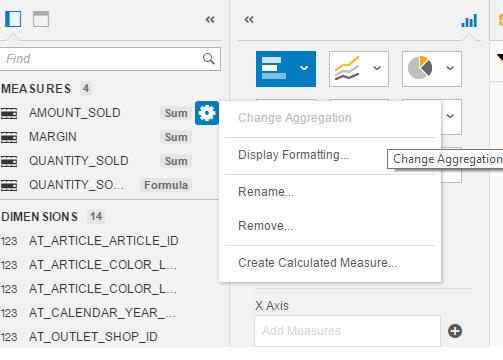Image resolution: width=503 pixels, height=360 pixels.
Task: Select the bar chart type icon
Action: pos(274,68)
